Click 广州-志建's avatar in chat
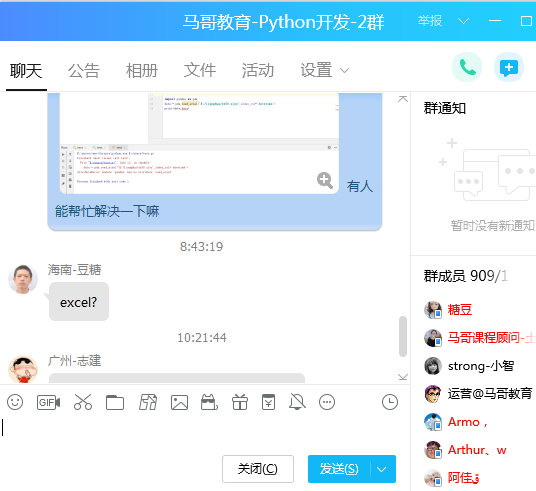 click(x=23, y=369)
